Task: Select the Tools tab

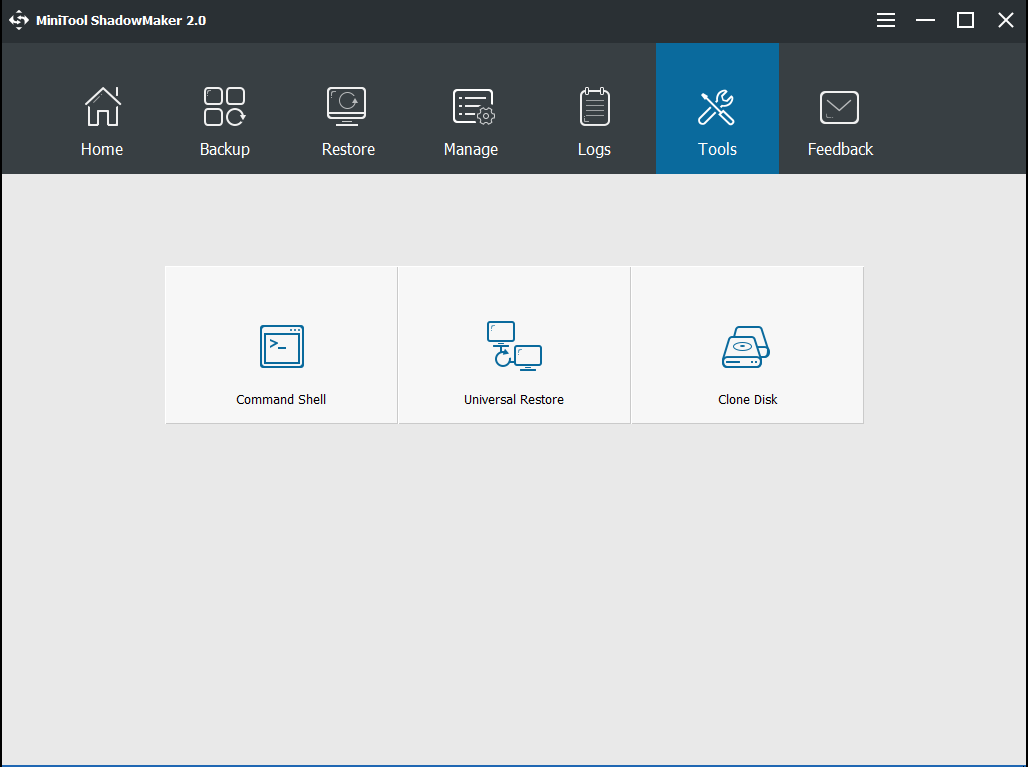Action: [717, 109]
